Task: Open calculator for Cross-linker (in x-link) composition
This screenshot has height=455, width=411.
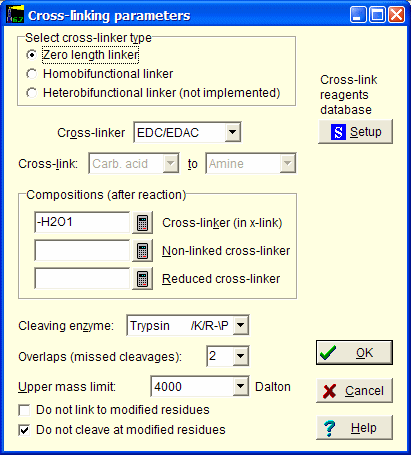Action: coord(142,222)
